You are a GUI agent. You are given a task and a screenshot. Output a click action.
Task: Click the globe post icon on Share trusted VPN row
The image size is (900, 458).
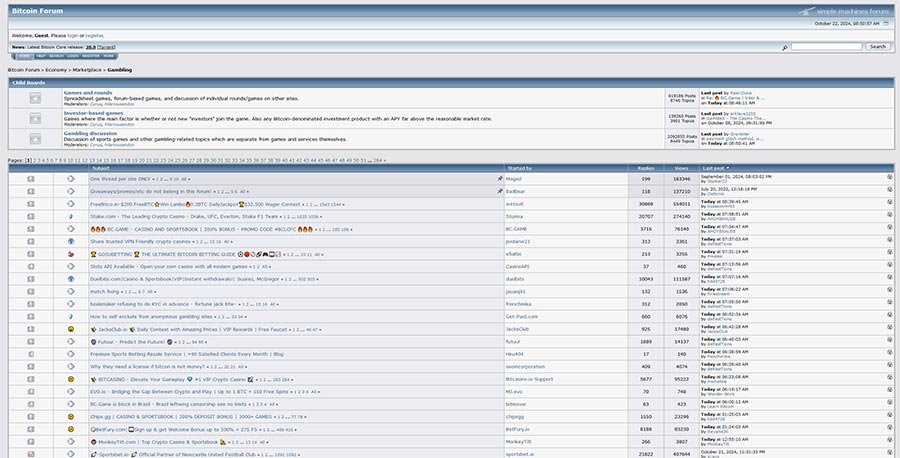71,242
